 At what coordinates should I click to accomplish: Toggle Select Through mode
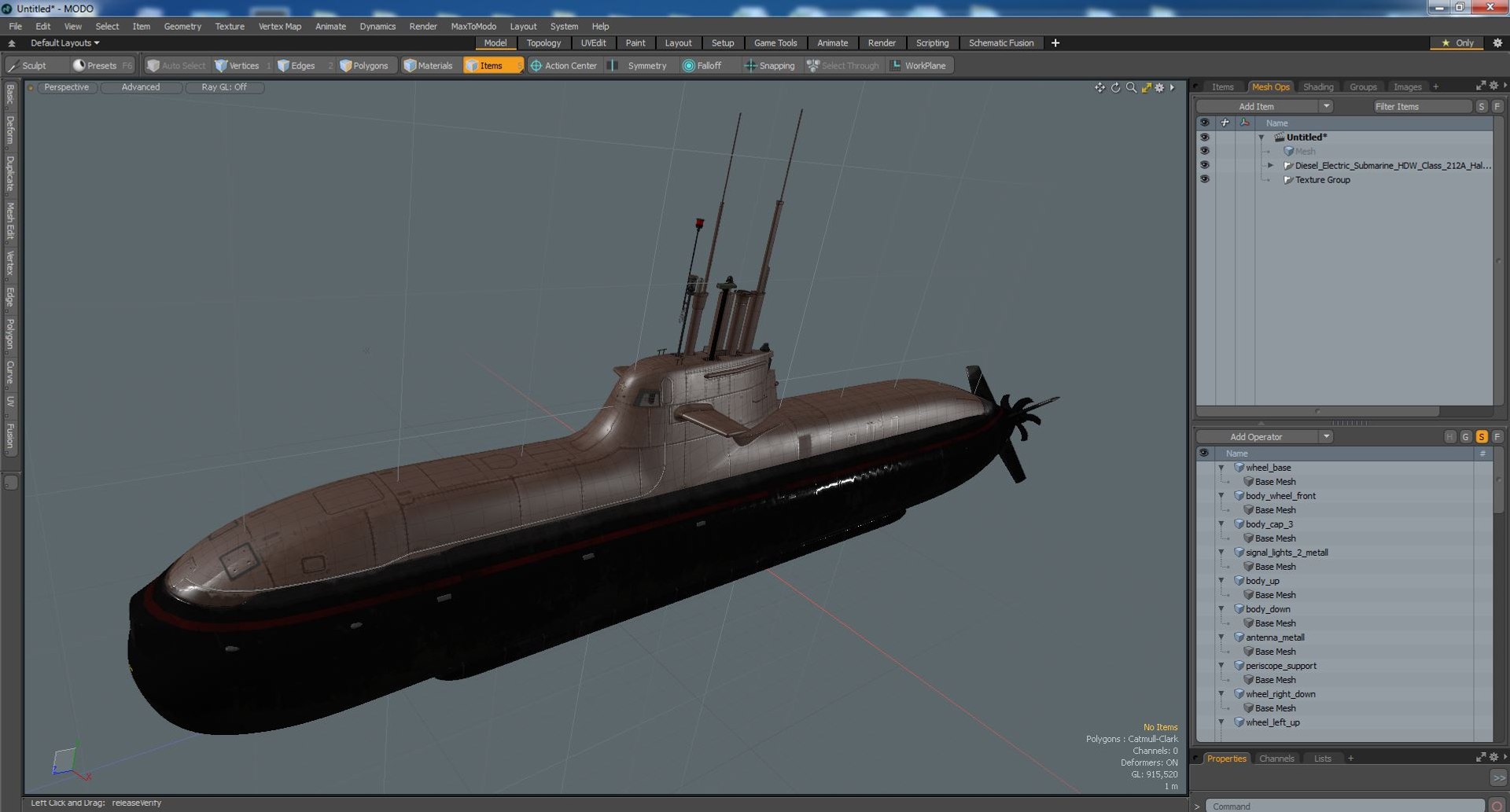[843, 65]
